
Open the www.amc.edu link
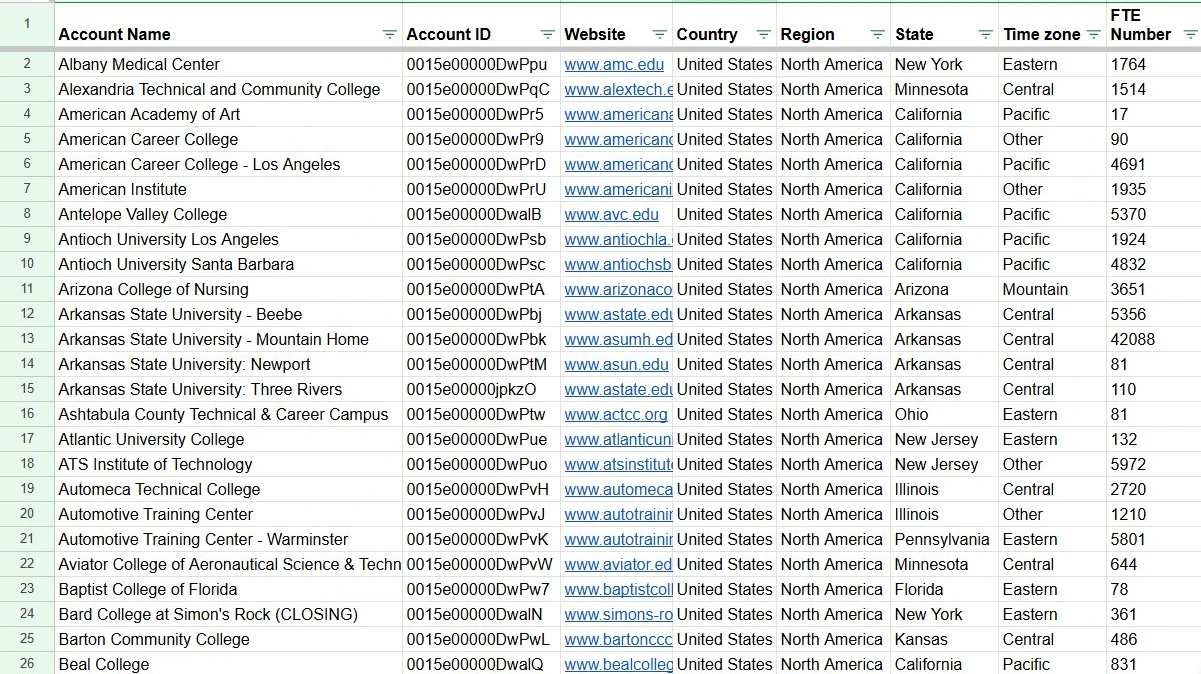point(614,64)
